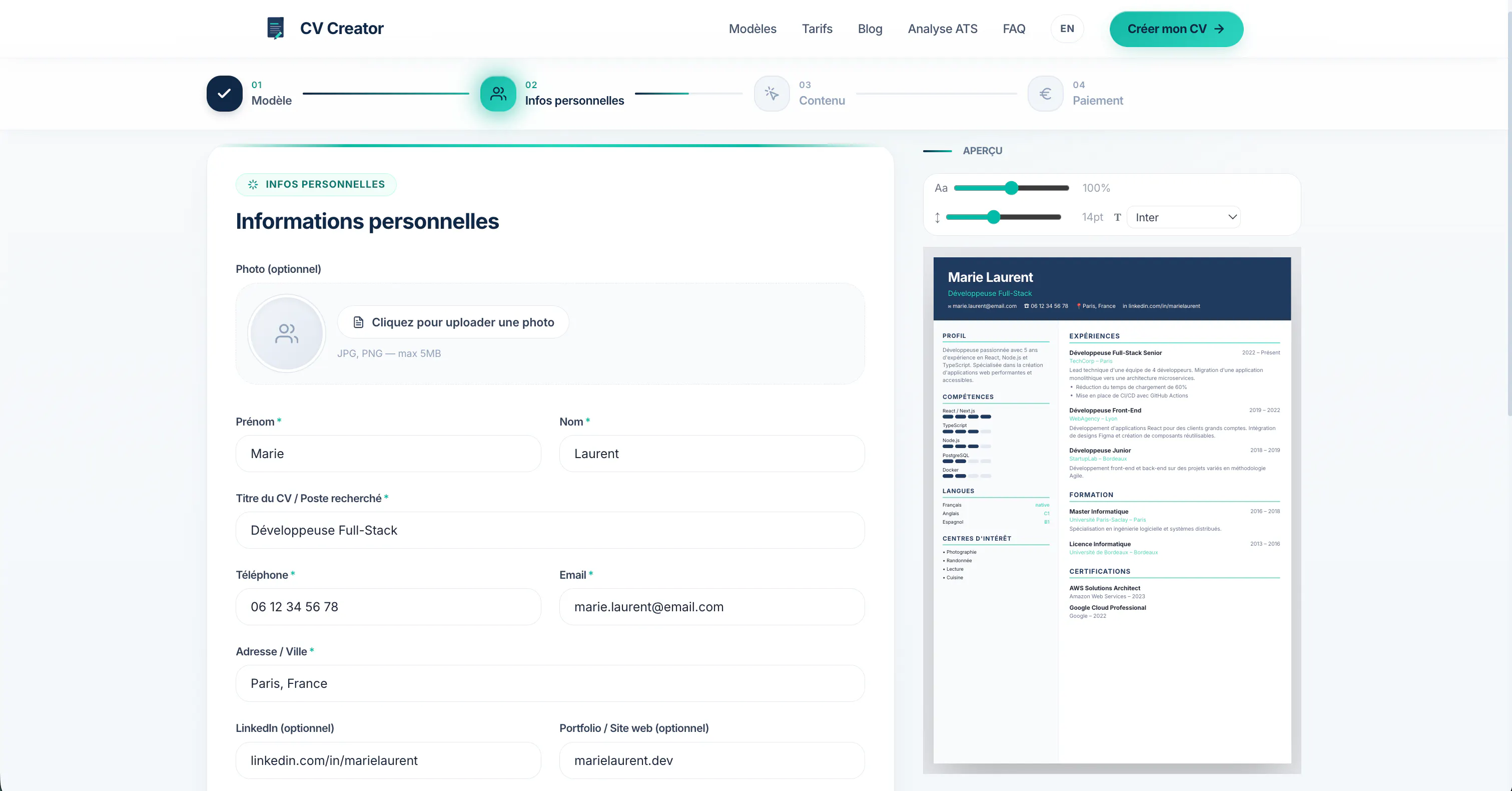Image resolution: width=1512 pixels, height=791 pixels.
Task: Click Cliquez pour uploader une photo
Action: tap(453, 322)
